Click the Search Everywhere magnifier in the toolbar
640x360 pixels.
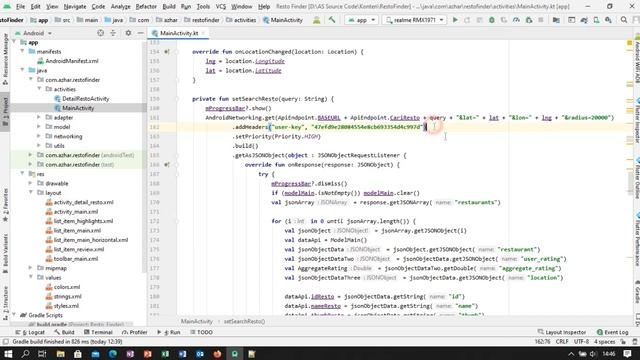pyautogui.click(x=624, y=20)
